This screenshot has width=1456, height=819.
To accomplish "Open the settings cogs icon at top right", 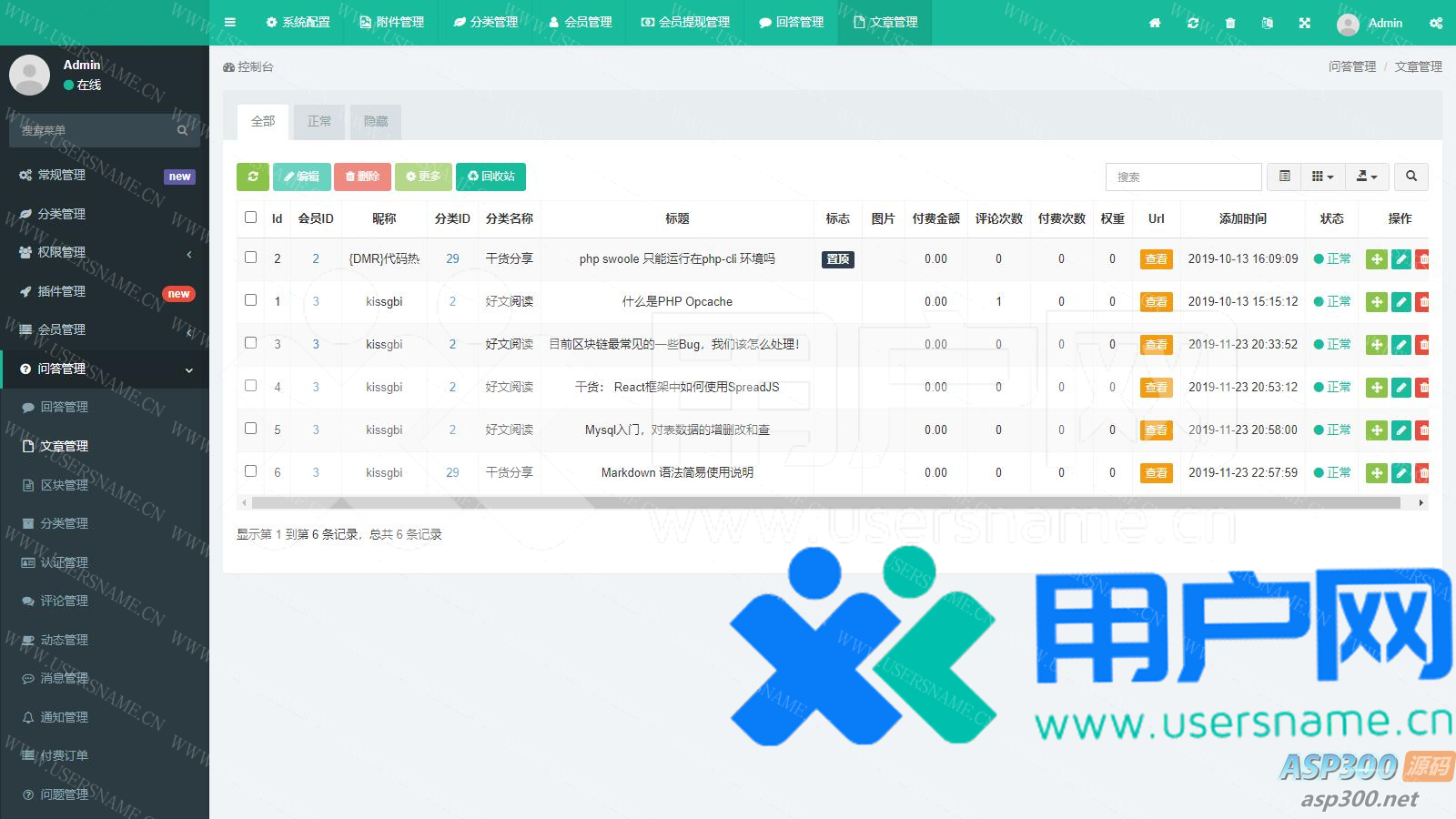I will click(1436, 23).
